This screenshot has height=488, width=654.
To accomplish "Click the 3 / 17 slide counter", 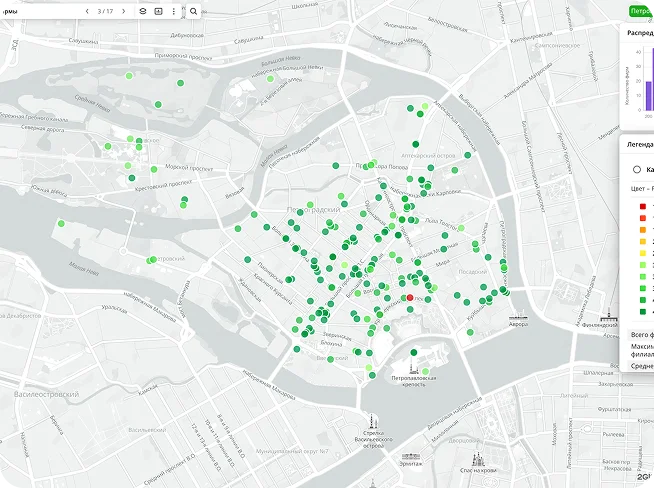I will 105,11.
